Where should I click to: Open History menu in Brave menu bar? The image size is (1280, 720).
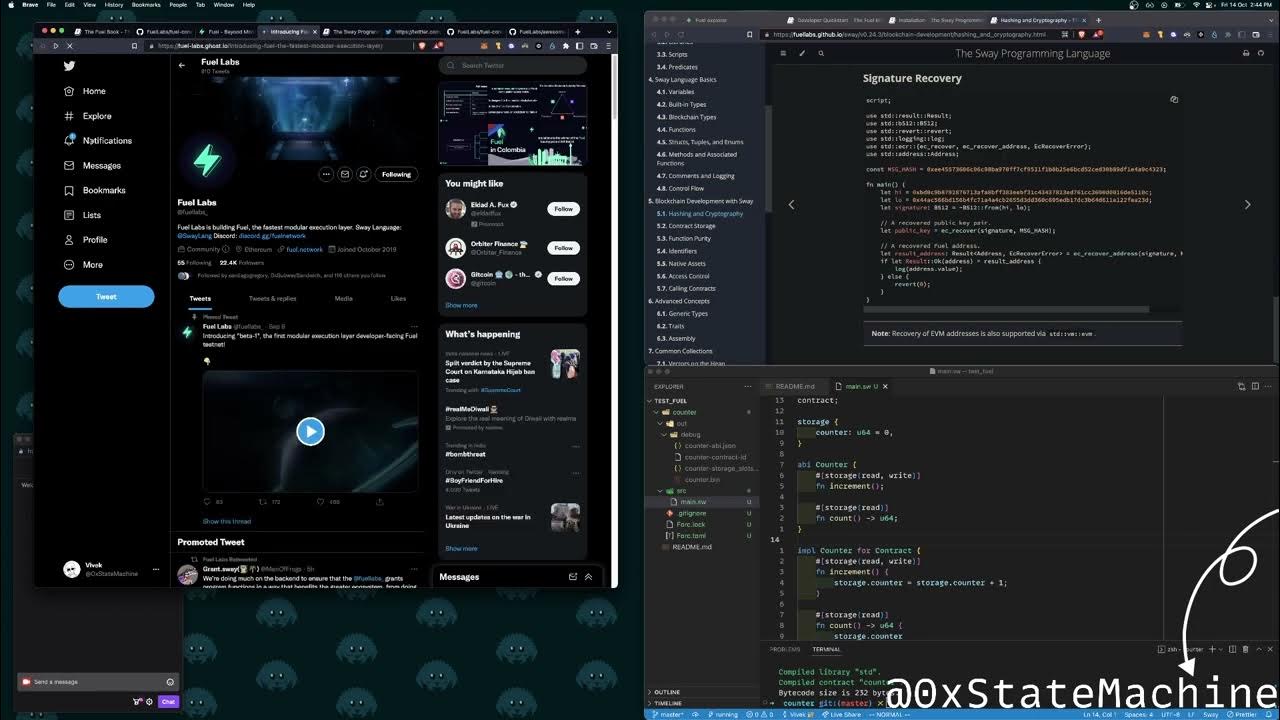(114, 5)
